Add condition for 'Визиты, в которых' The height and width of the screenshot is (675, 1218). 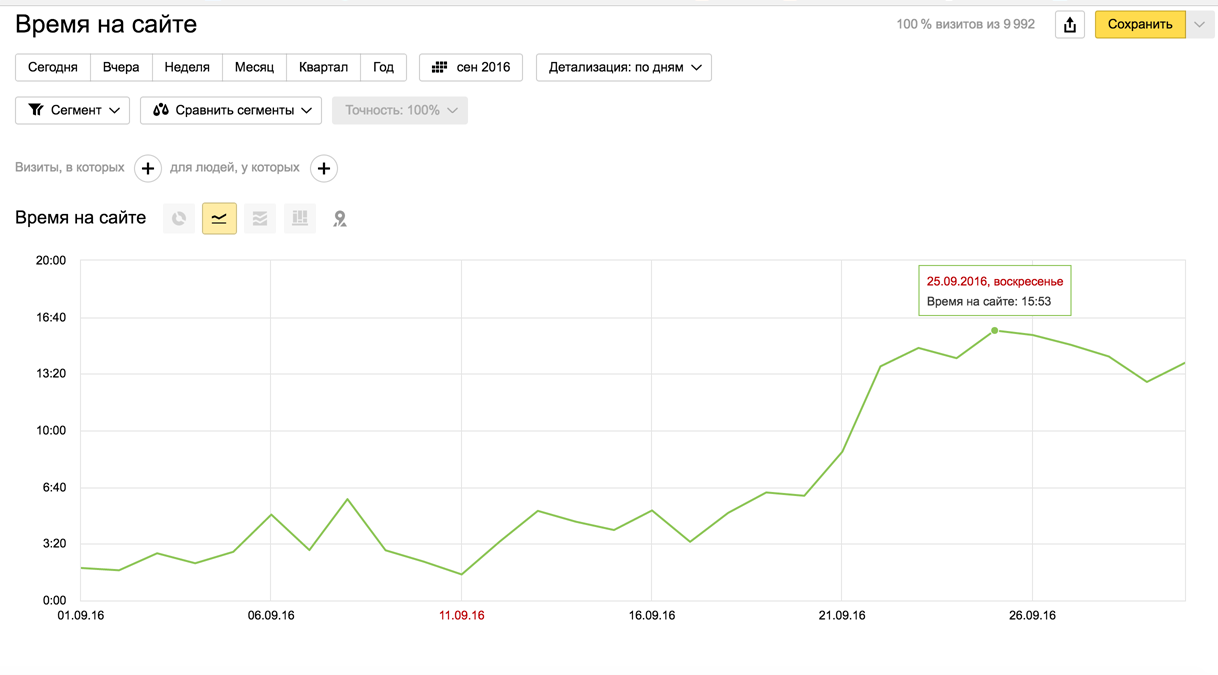pyautogui.click(x=148, y=168)
